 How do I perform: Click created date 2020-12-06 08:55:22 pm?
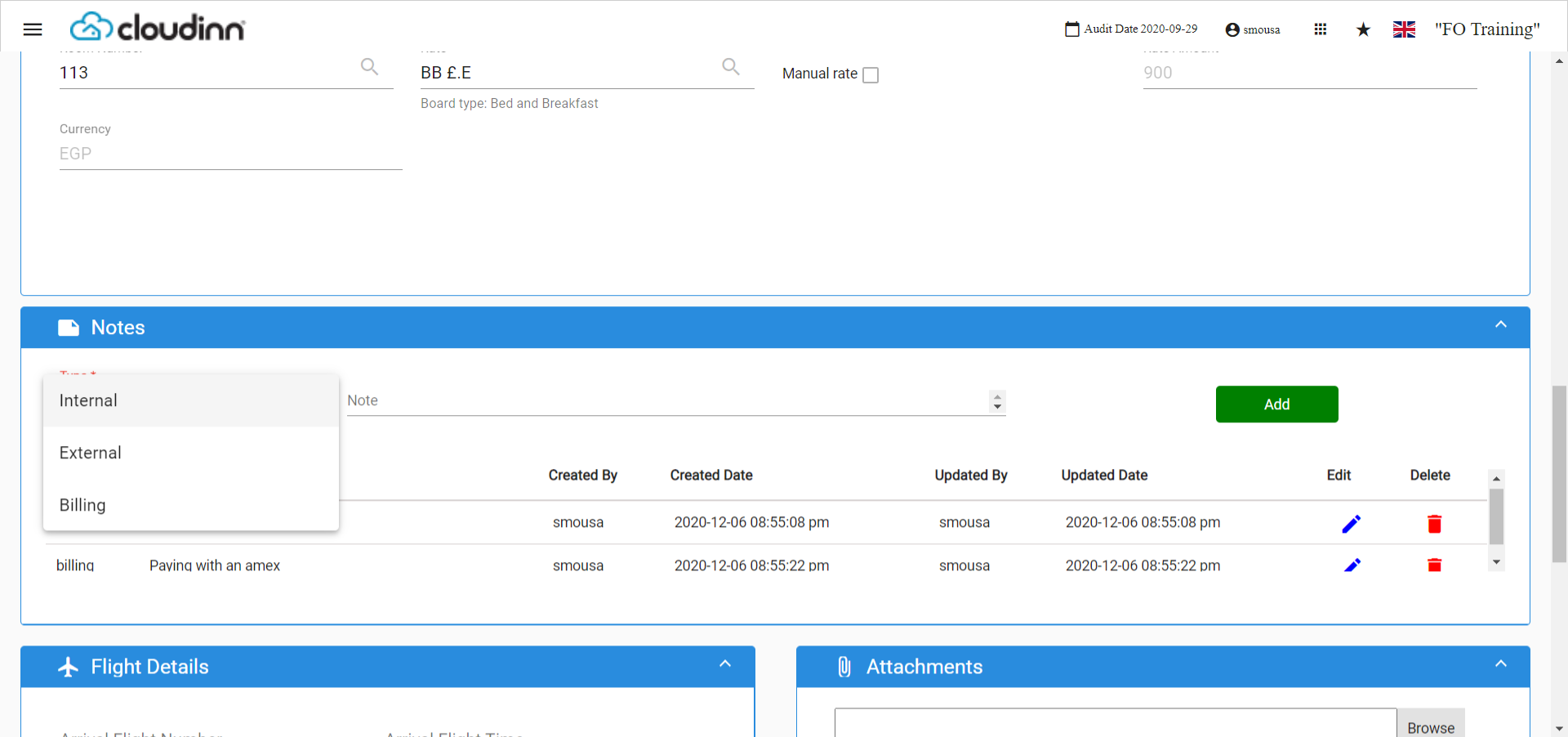pyautogui.click(x=751, y=565)
